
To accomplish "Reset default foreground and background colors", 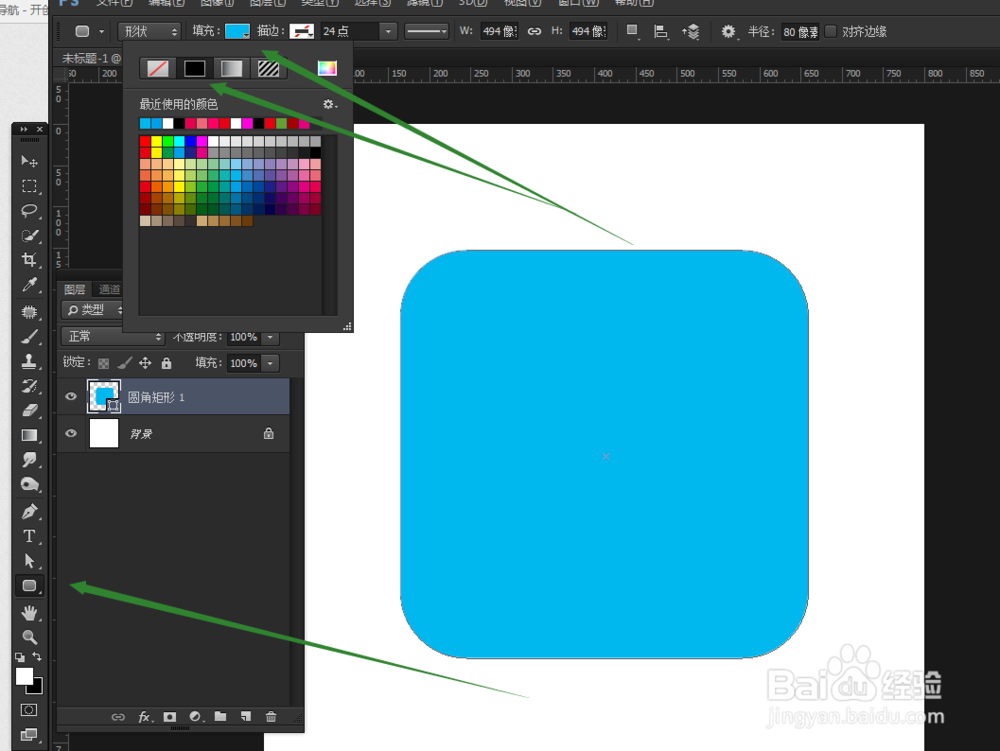I will click(20, 657).
